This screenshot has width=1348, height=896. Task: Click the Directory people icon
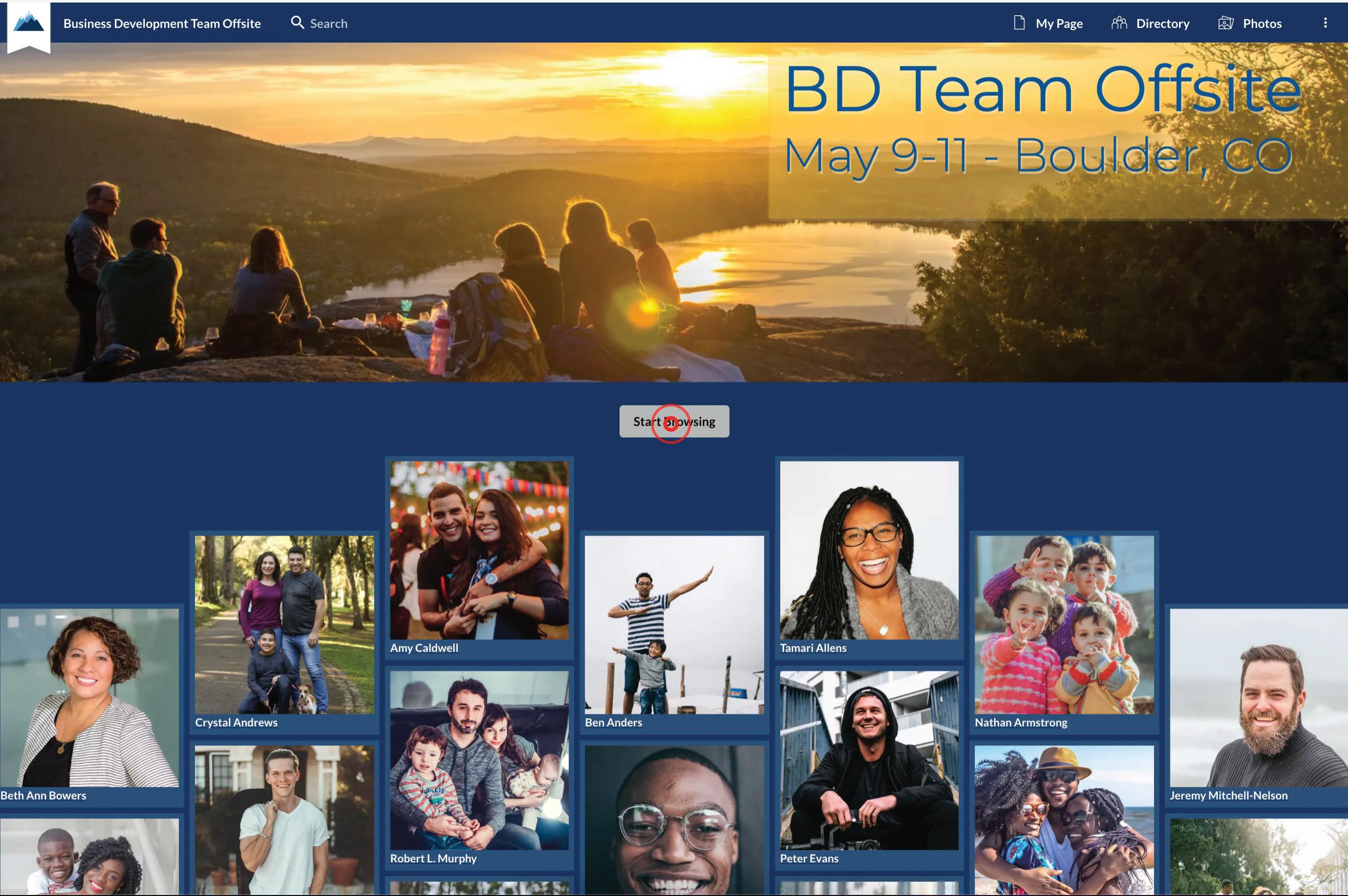tap(1119, 23)
